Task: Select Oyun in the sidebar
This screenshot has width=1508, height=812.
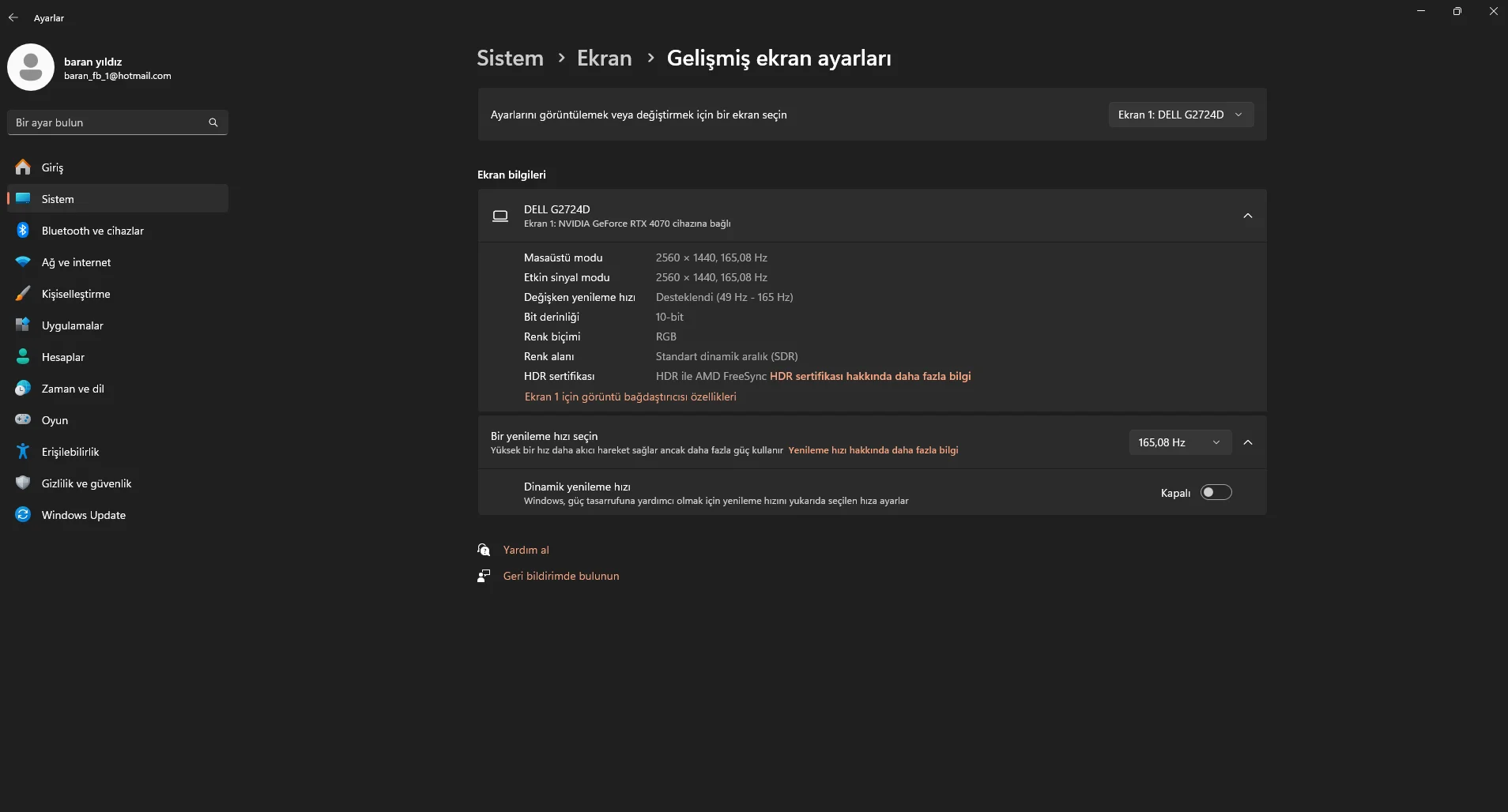Action: pos(118,419)
